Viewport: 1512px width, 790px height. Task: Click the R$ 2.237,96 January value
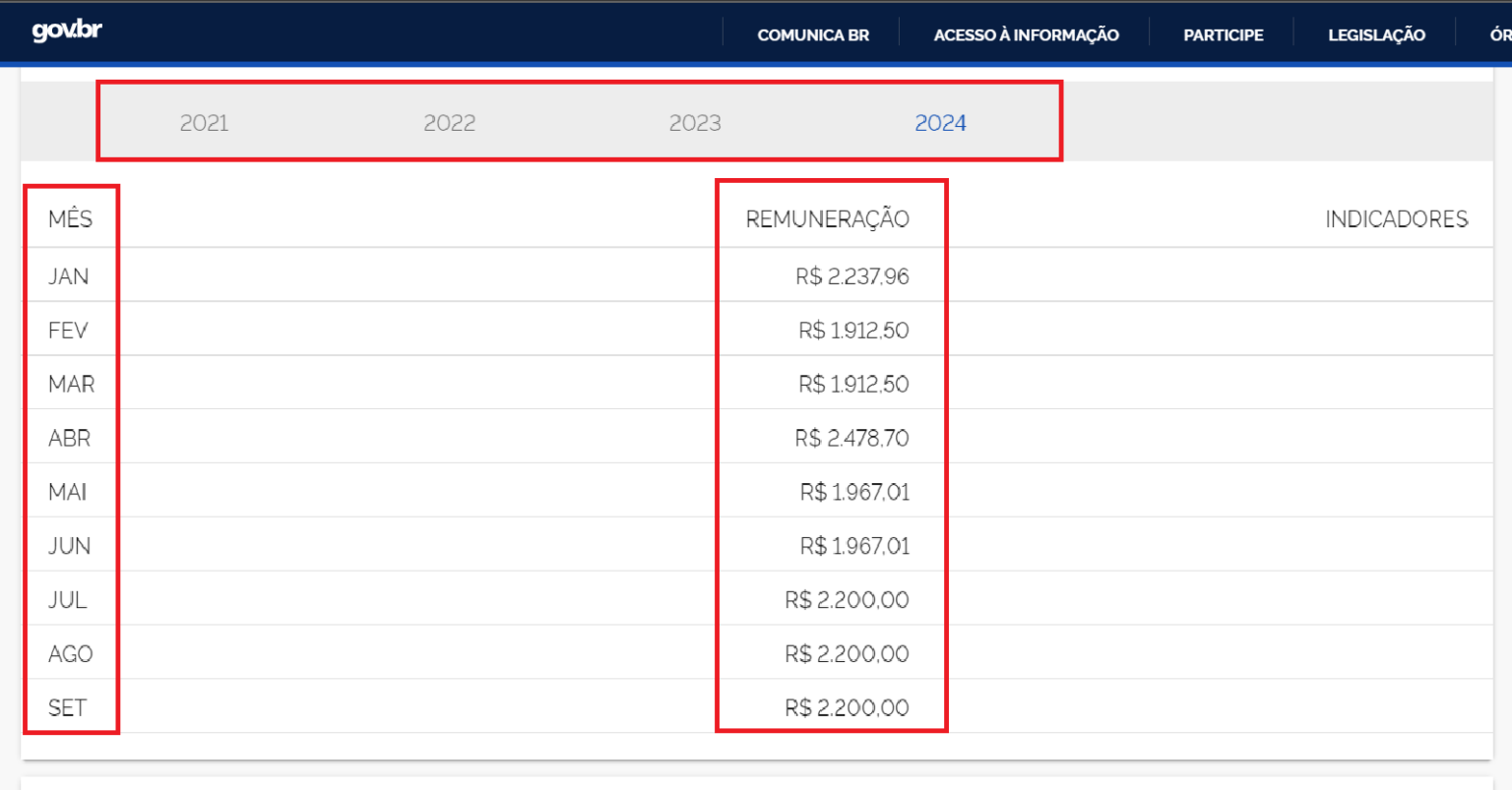852,276
